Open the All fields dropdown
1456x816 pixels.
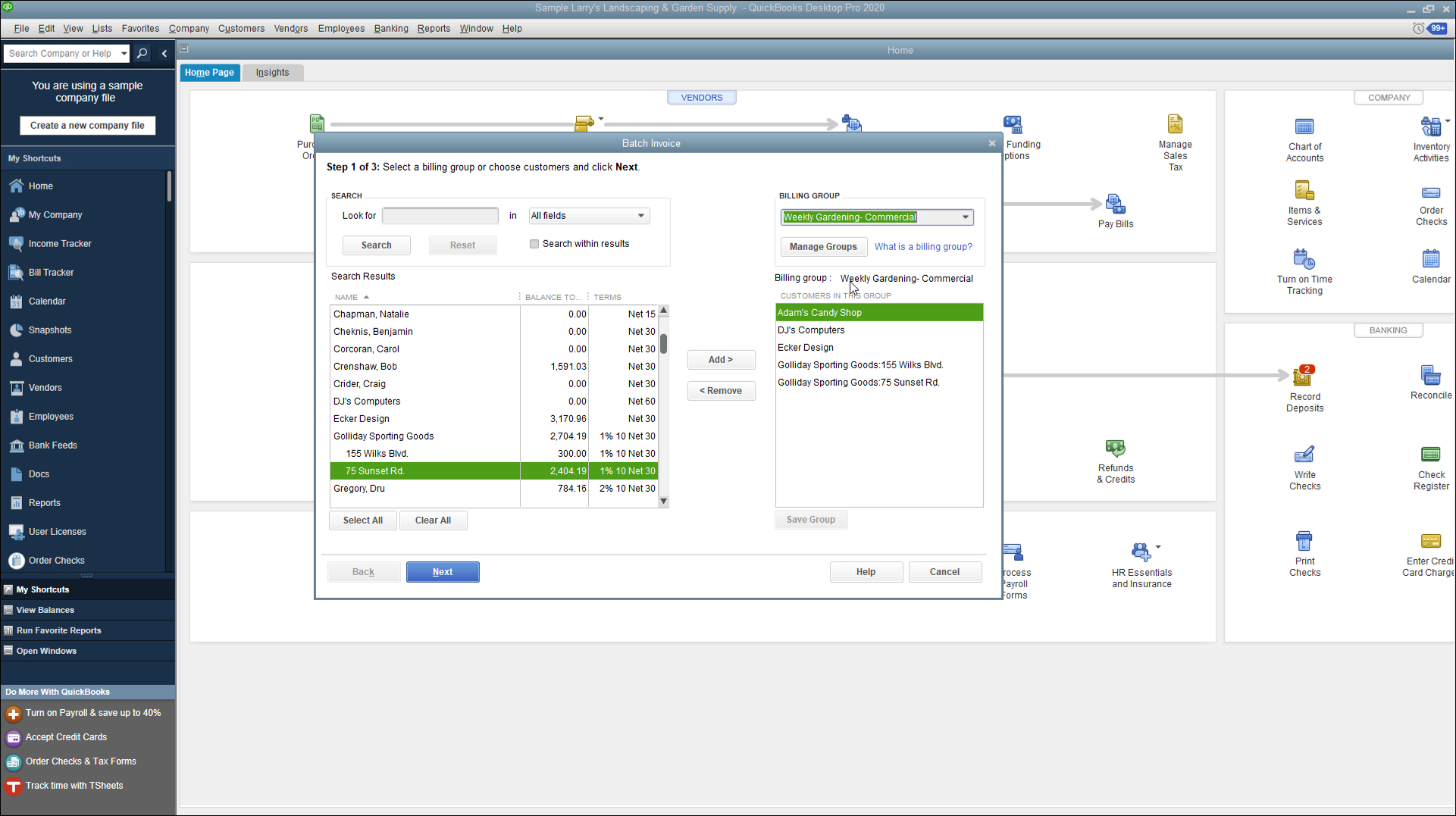589,216
